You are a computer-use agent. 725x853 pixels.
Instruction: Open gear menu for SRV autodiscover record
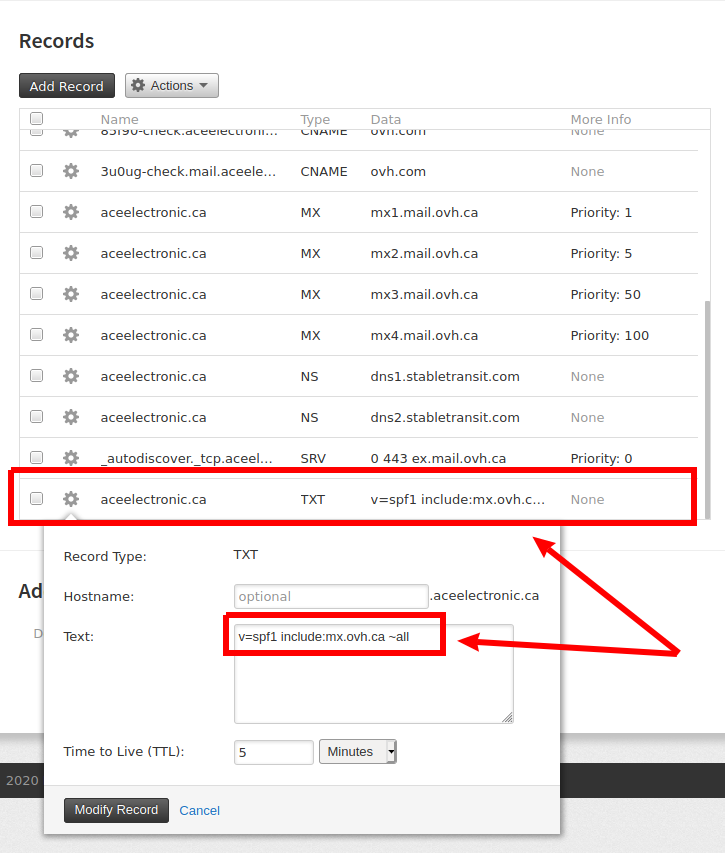coord(71,458)
